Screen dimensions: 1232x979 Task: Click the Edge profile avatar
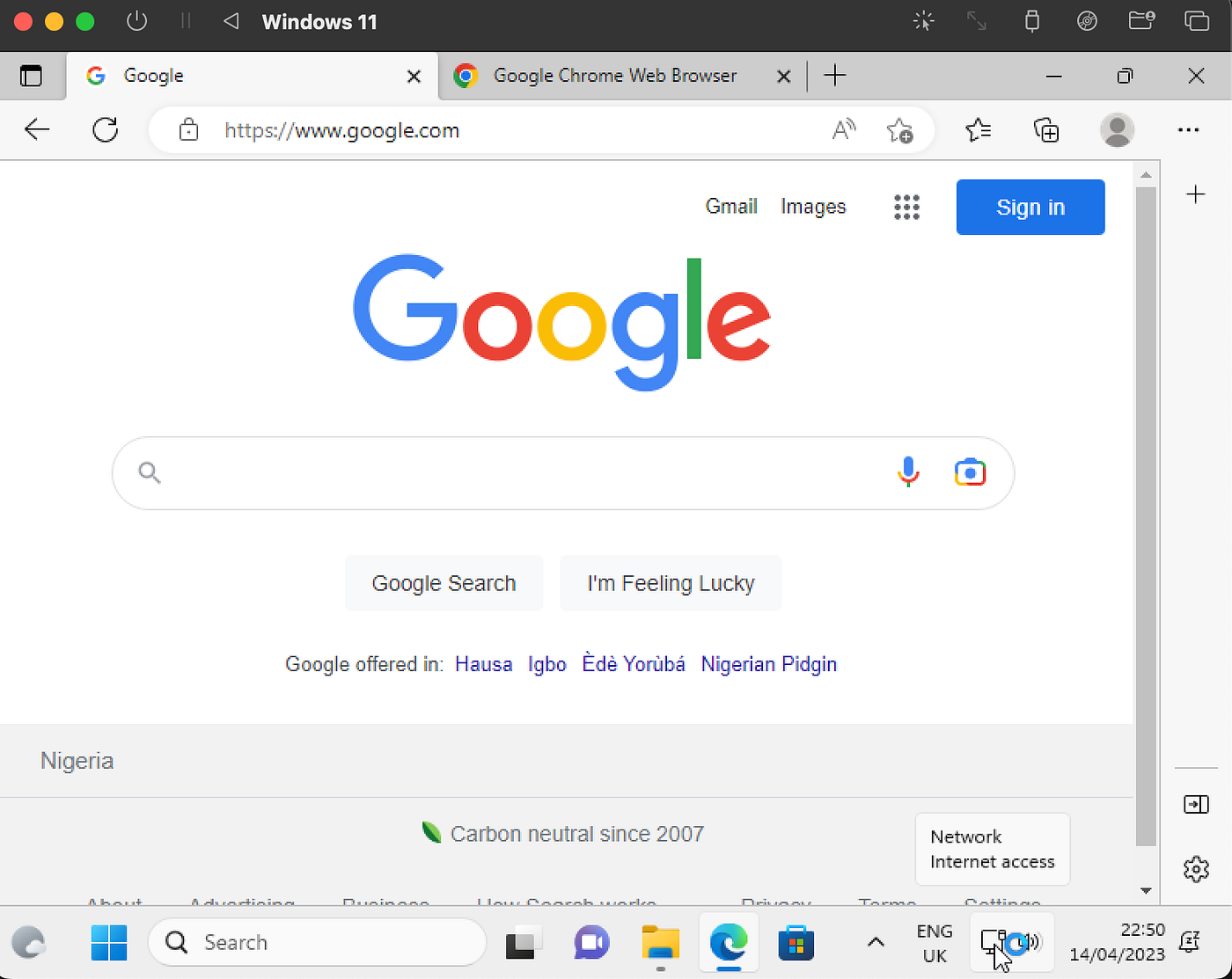point(1118,130)
